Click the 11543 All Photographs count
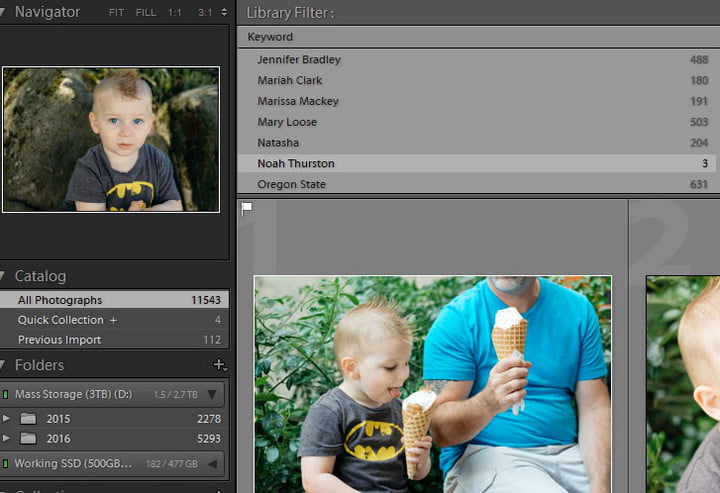This screenshot has height=493, width=720. click(x=206, y=300)
